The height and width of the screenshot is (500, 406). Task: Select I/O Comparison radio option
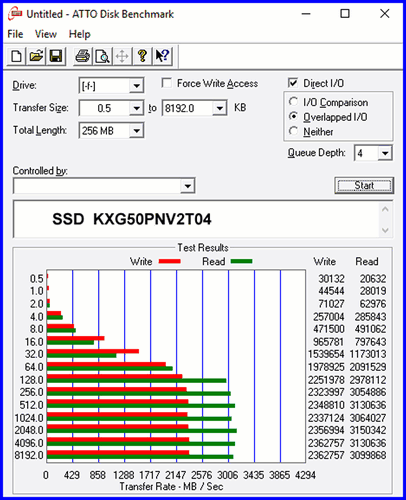coord(293,101)
